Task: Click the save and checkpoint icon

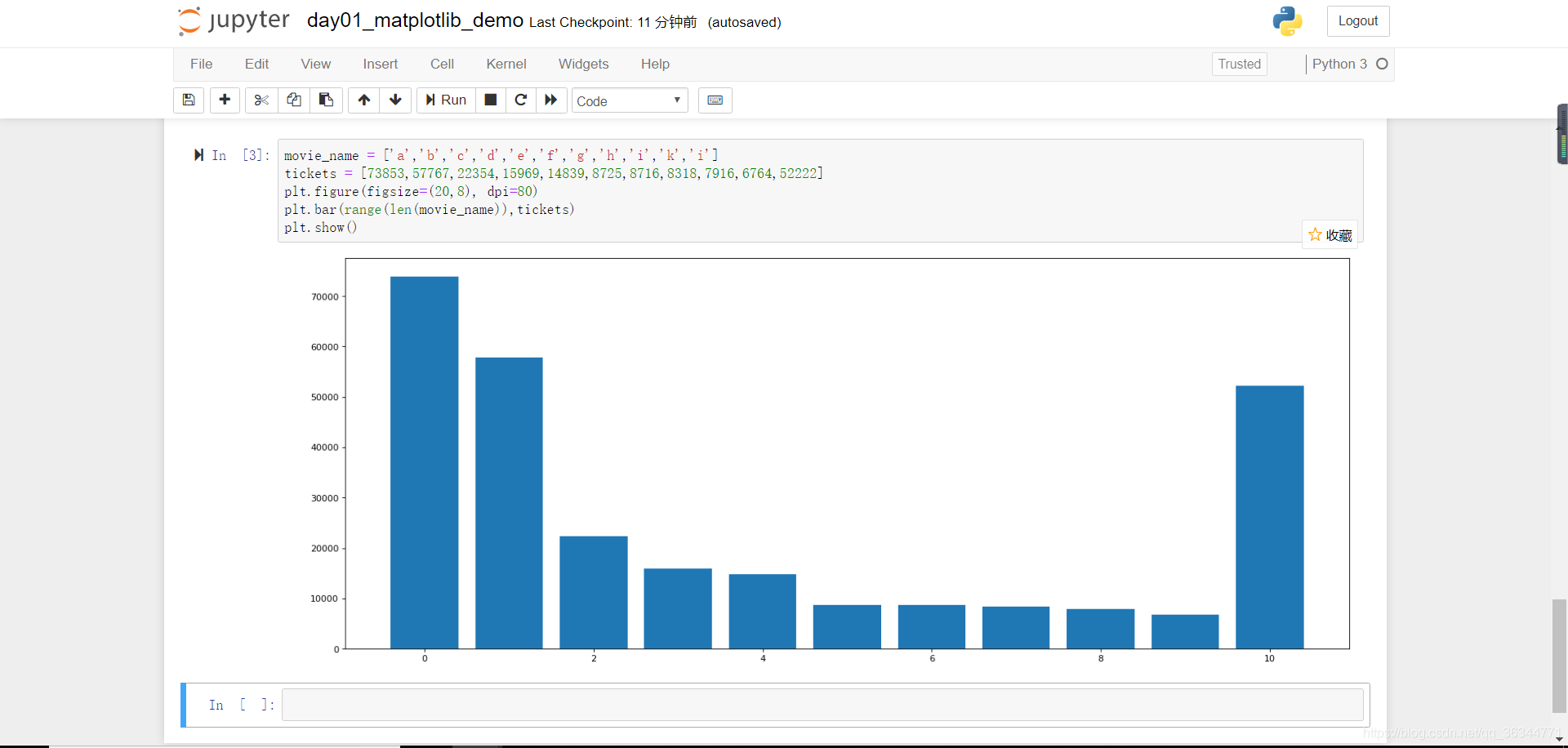Action: point(189,100)
